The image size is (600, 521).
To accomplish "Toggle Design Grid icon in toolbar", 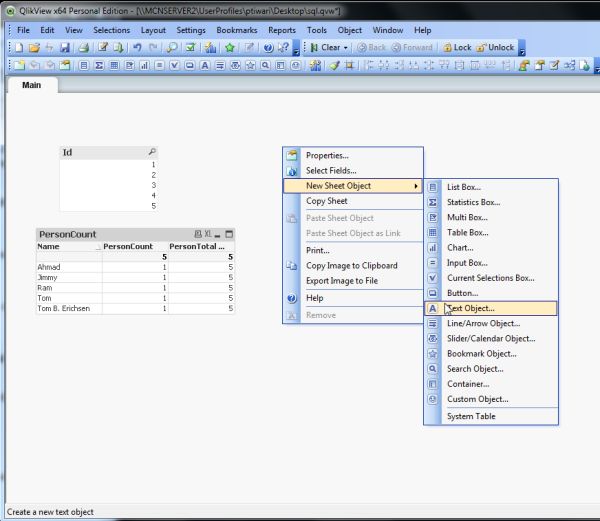I will pos(349,65).
